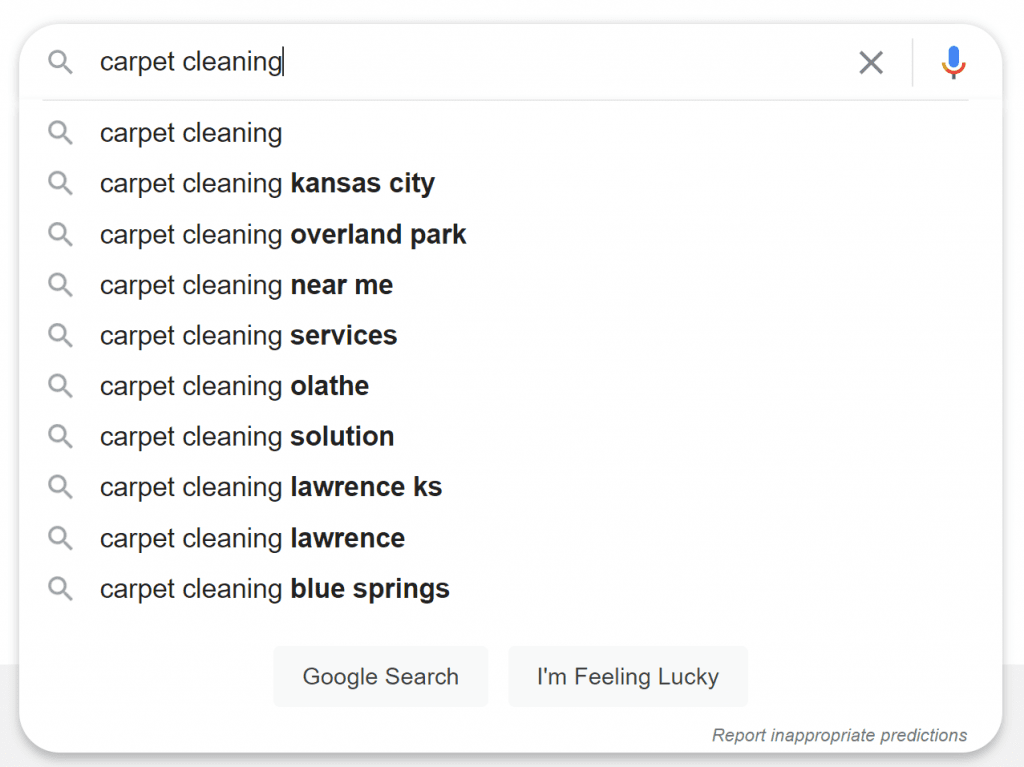Click the I'm Feeling Lucky button
Viewport: 1024px width, 767px height.
[x=628, y=676]
